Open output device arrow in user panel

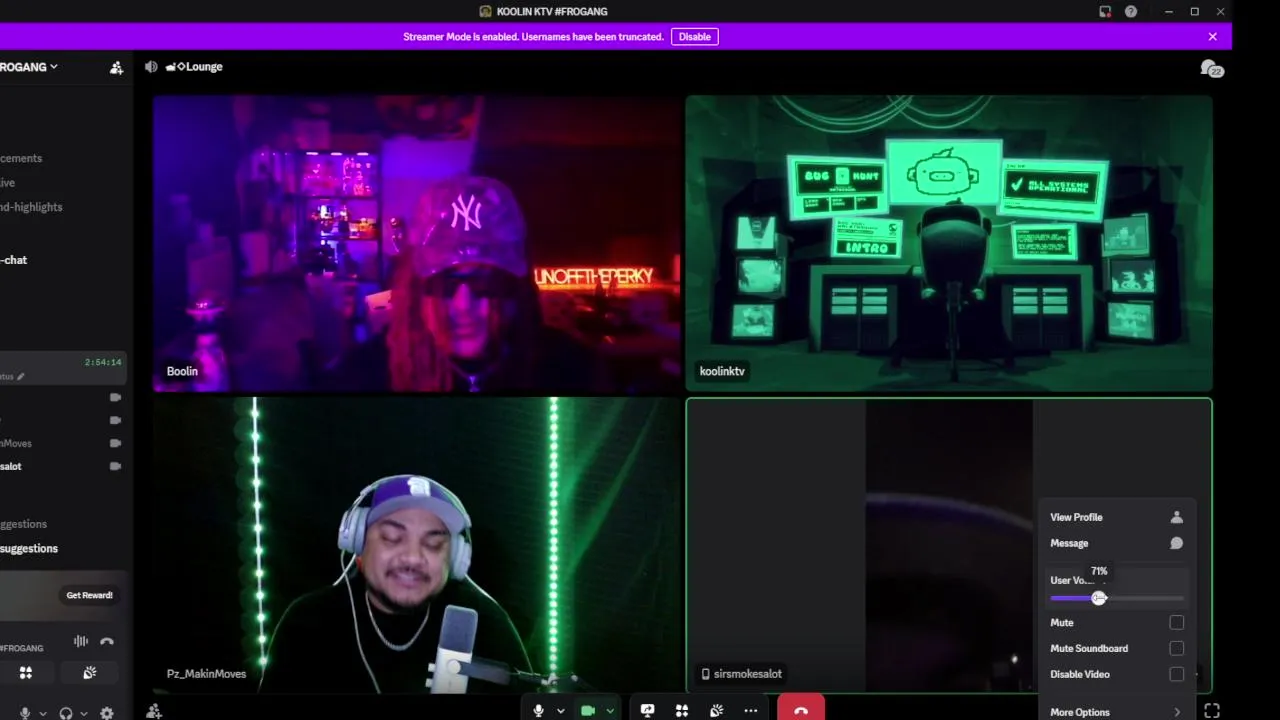click(x=83, y=714)
